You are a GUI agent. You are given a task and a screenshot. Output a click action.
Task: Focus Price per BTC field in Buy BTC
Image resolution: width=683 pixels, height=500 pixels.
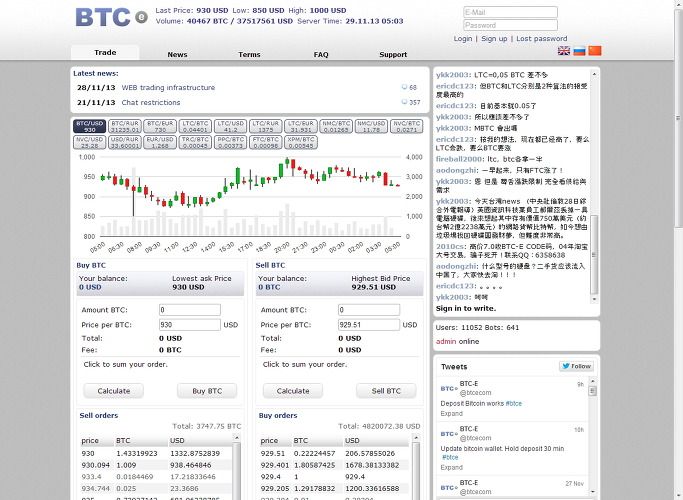(189, 324)
